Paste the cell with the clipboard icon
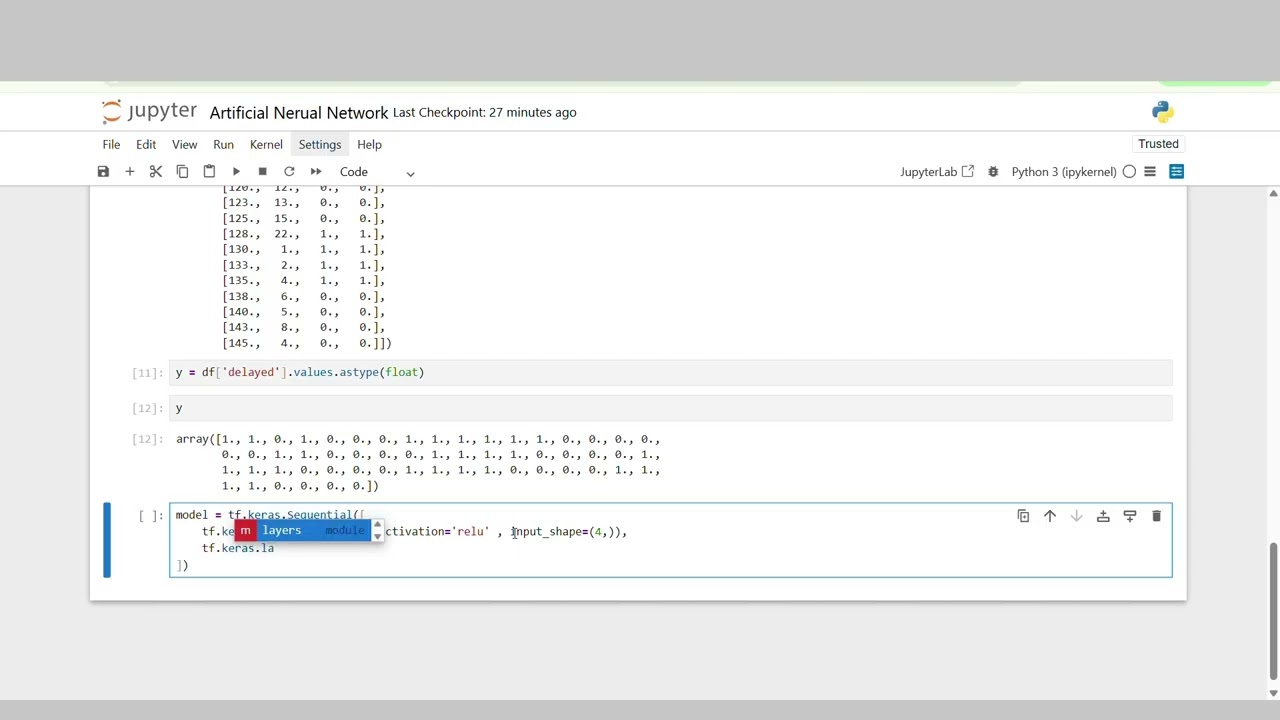This screenshot has height=720, width=1280. click(x=209, y=172)
